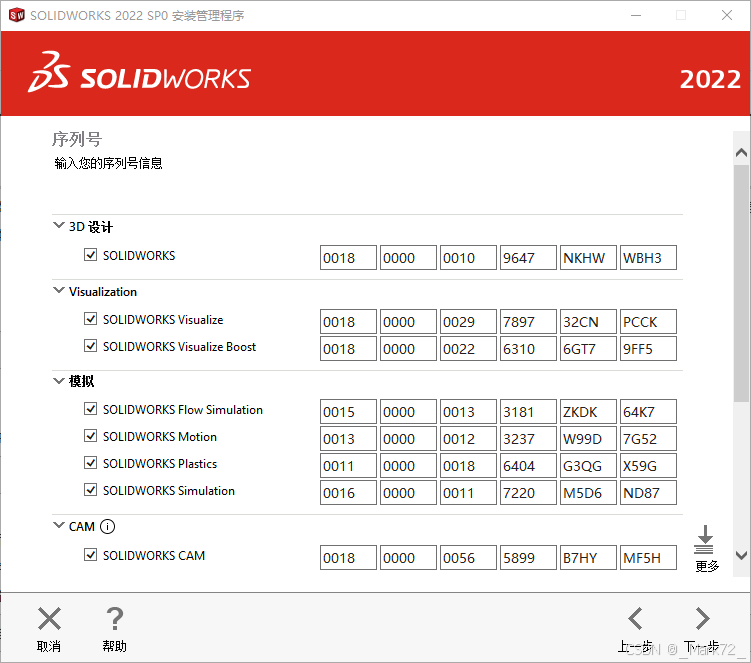Click the Cancel X icon

pos(49,618)
